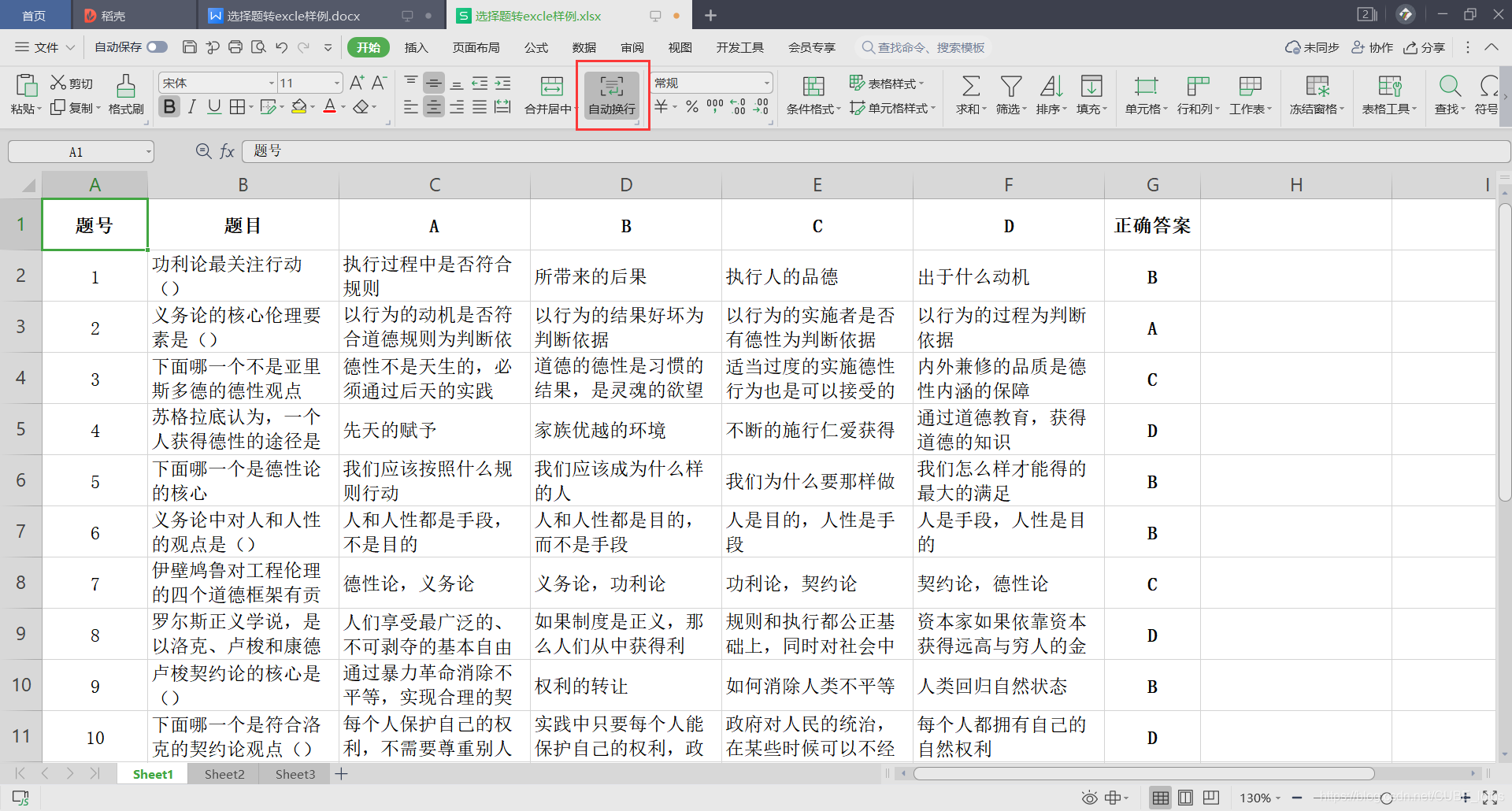This screenshot has width=1512, height=811.
Task: Click the full screen icon in status bar
Action: point(1490,798)
